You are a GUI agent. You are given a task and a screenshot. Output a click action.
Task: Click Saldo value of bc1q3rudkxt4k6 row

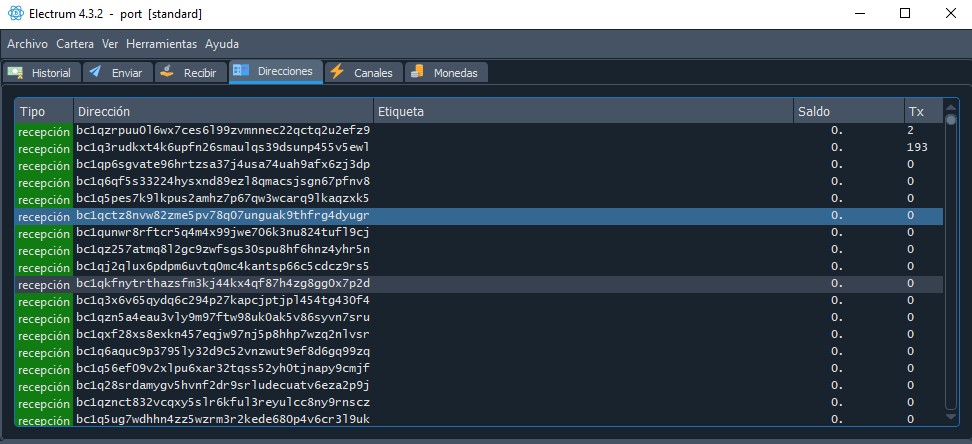point(837,148)
